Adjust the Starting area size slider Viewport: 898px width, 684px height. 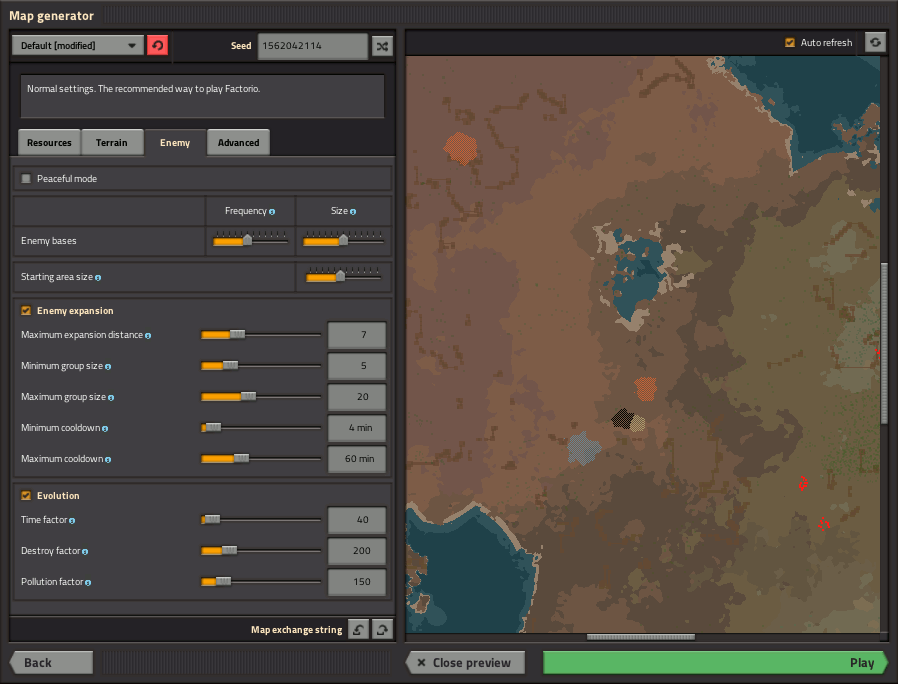[344, 277]
